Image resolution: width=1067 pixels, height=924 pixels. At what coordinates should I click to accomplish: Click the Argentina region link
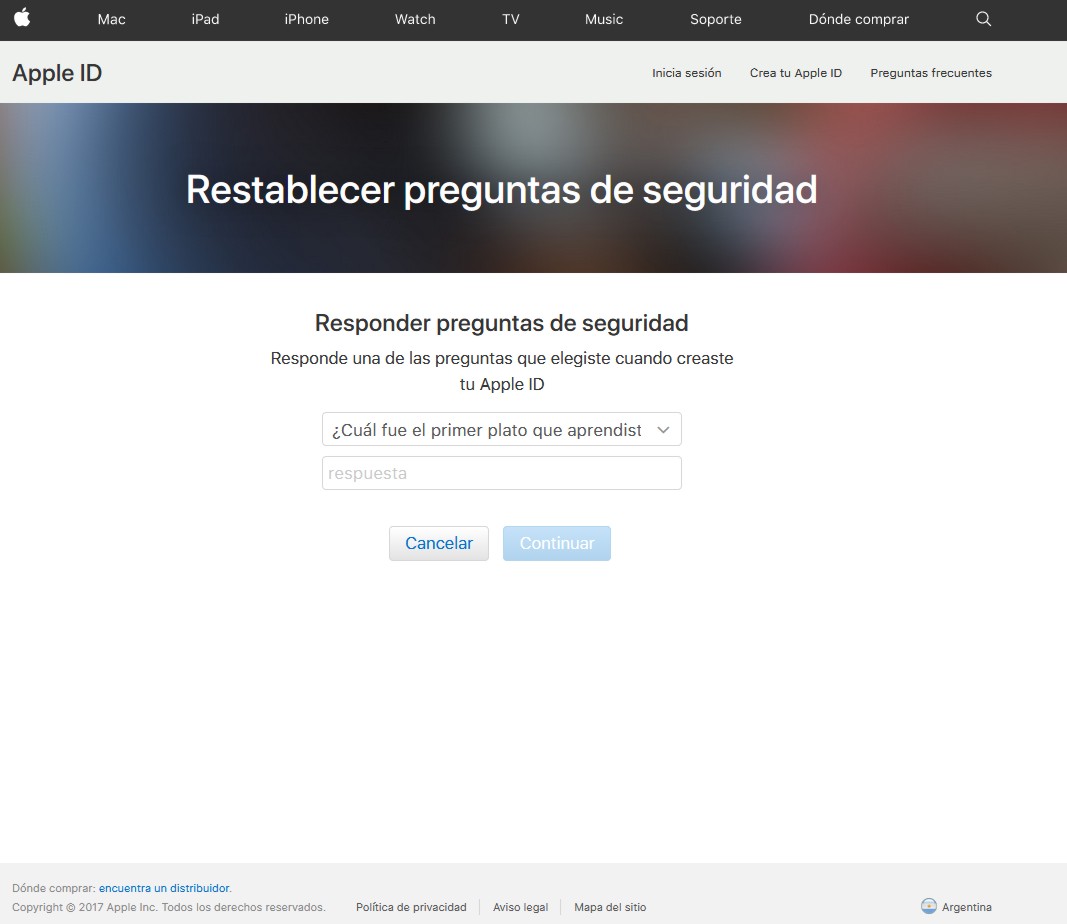[x=966, y=907]
